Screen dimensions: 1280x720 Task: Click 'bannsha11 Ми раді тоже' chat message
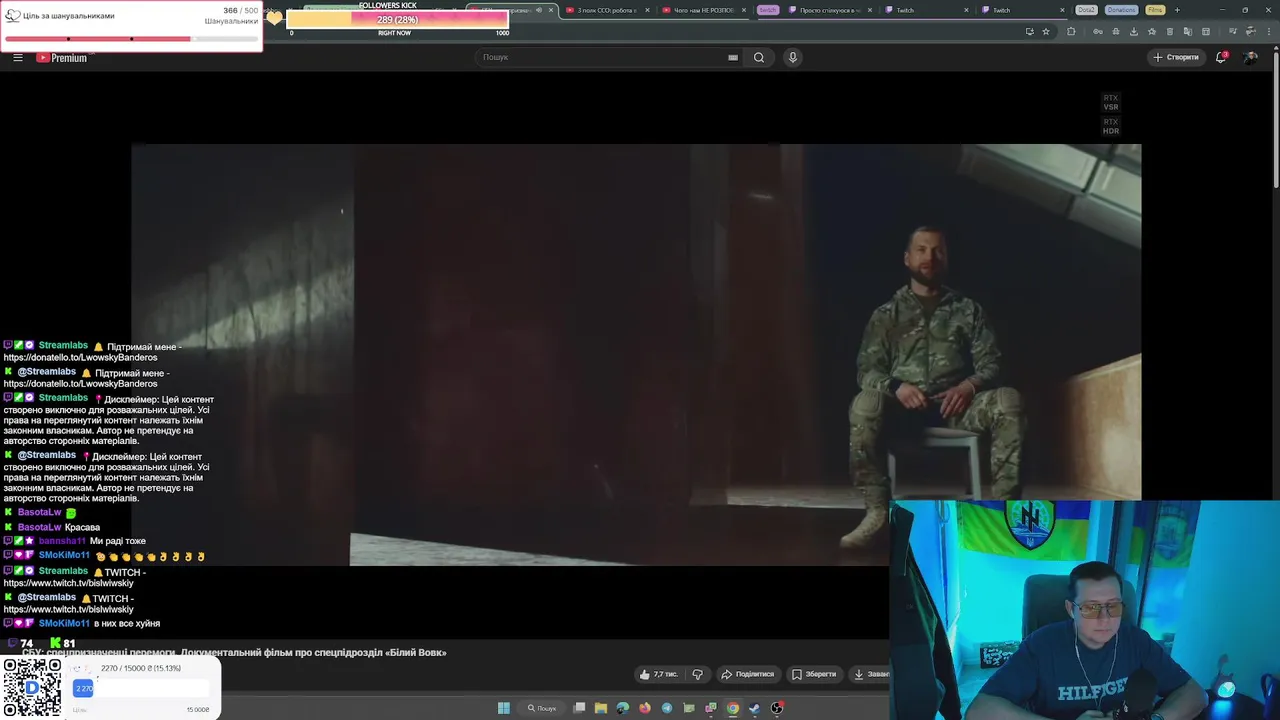tap(75, 541)
